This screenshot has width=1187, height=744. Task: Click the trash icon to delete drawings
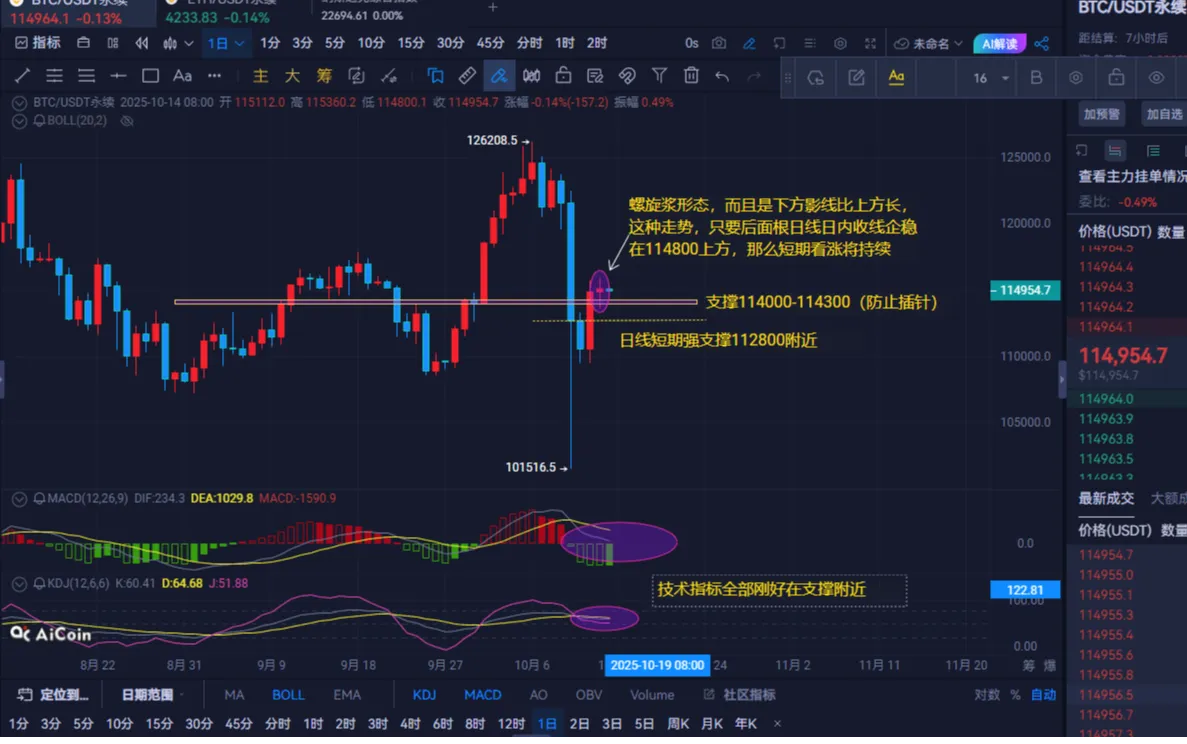(x=691, y=76)
